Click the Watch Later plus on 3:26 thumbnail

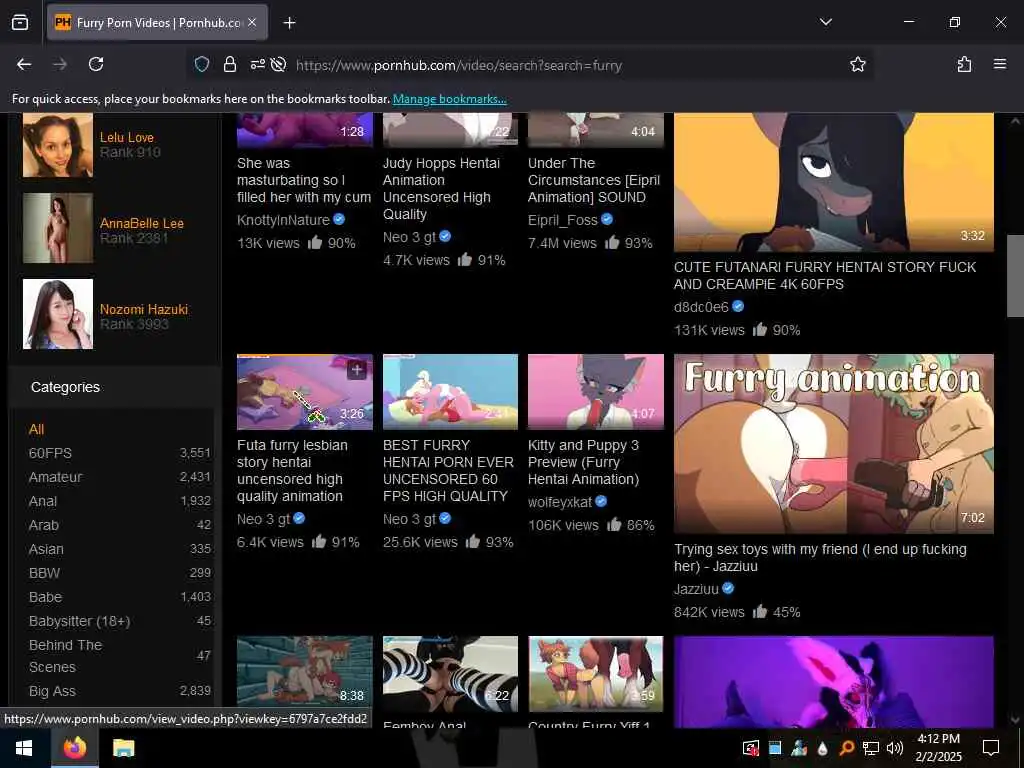[x=357, y=370]
